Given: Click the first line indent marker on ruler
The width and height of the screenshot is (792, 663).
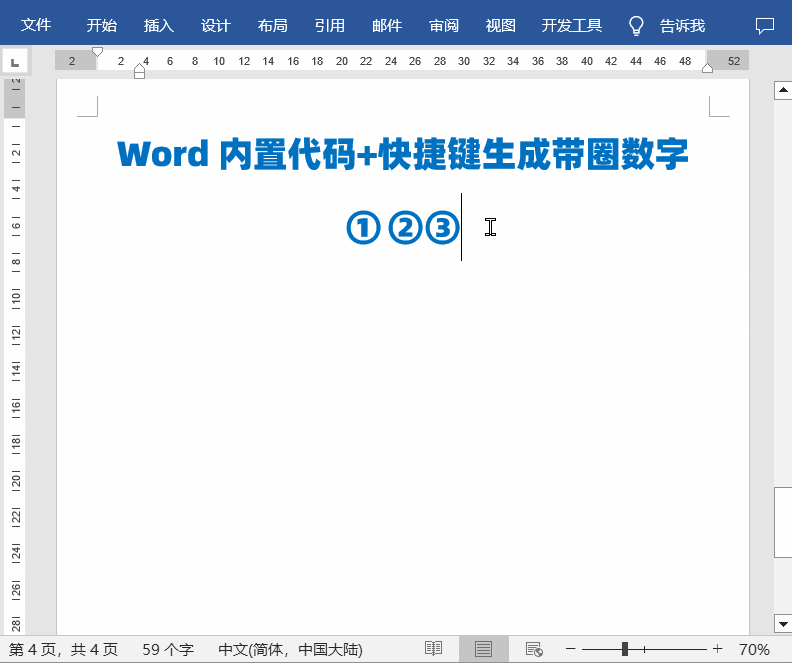Looking at the screenshot, I should coord(97,52).
